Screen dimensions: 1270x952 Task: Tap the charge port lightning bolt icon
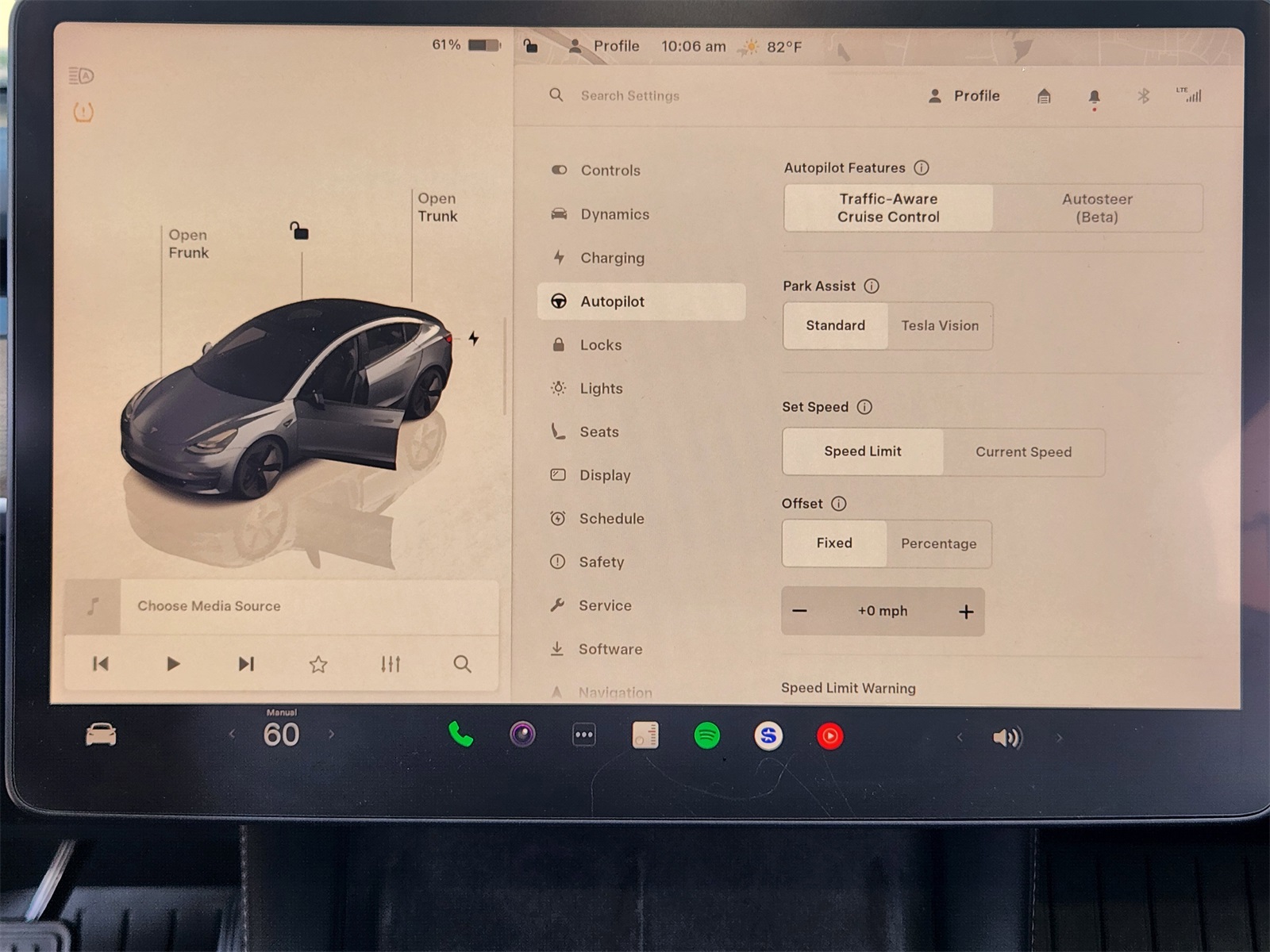tap(474, 339)
